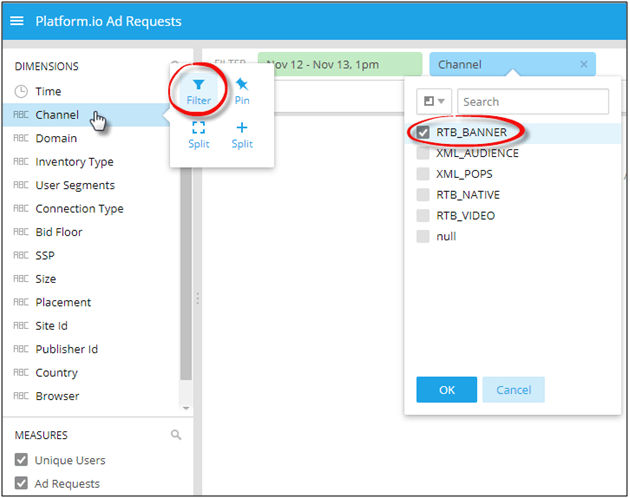The image size is (630, 498).
Task: Select the Country dimension
Action: [x=56, y=373]
